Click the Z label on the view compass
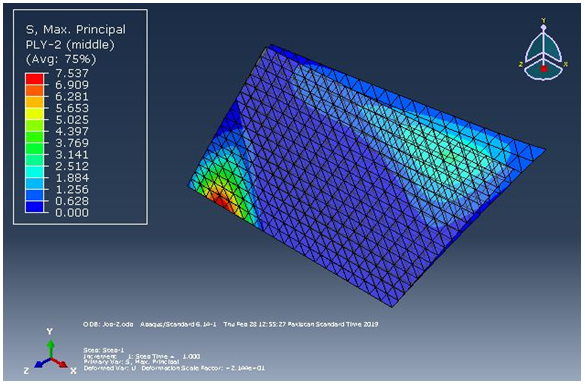 point(521,64)
